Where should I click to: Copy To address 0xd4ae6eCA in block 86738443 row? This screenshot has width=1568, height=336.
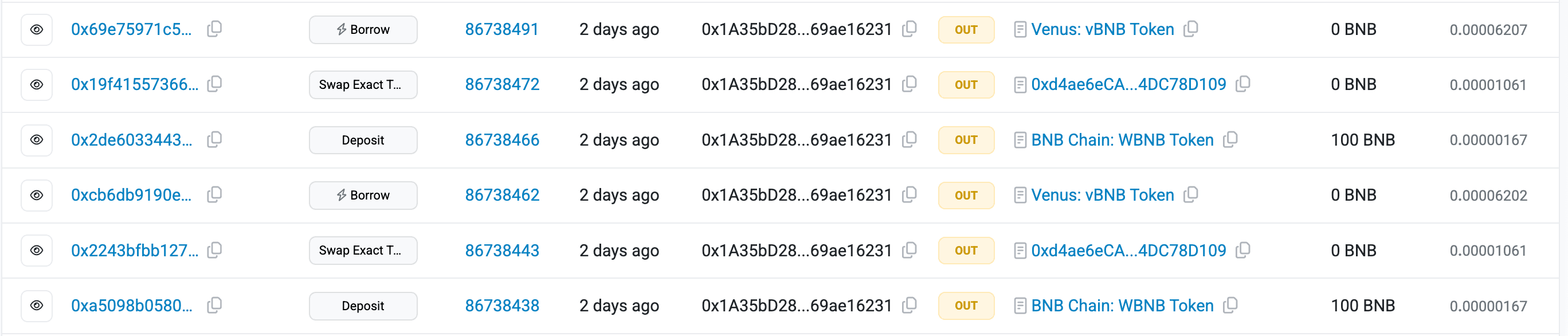tap(1243, 250)
